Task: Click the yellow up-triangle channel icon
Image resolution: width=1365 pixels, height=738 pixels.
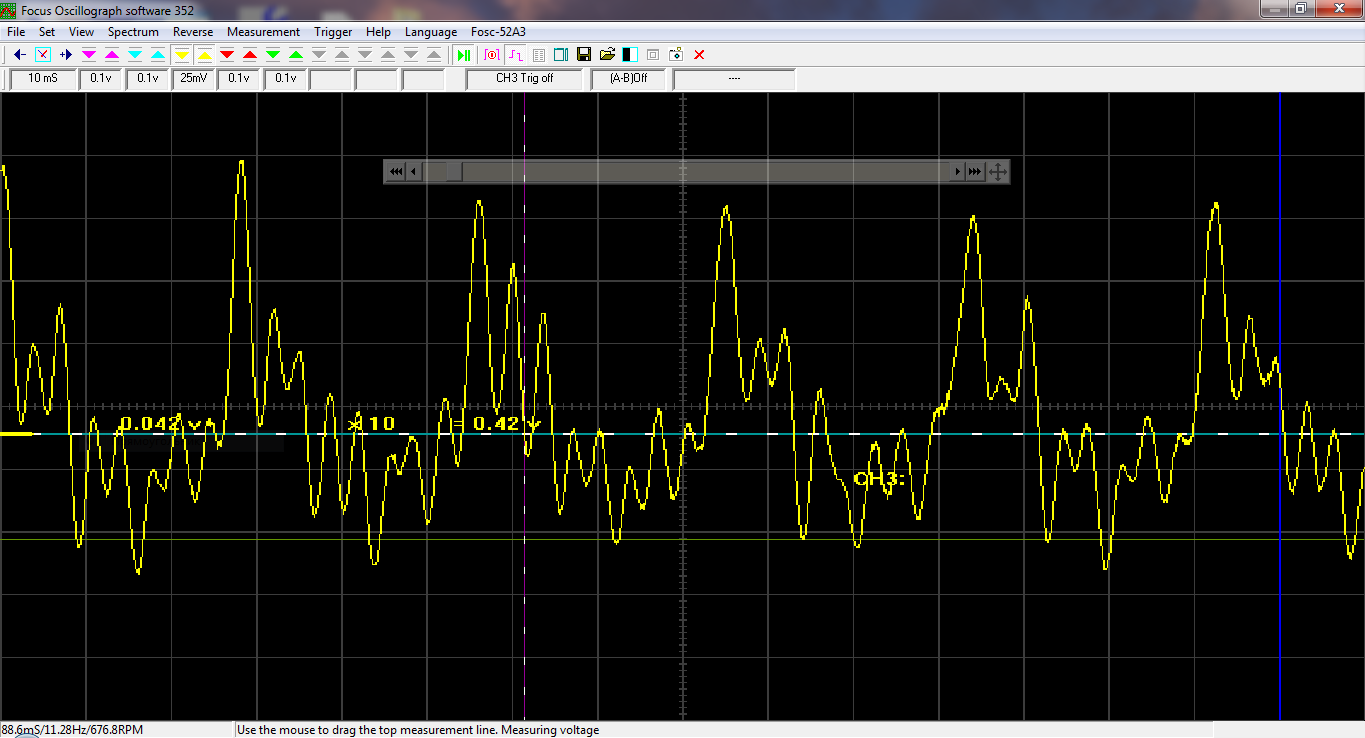Action: tap(204, 54)
